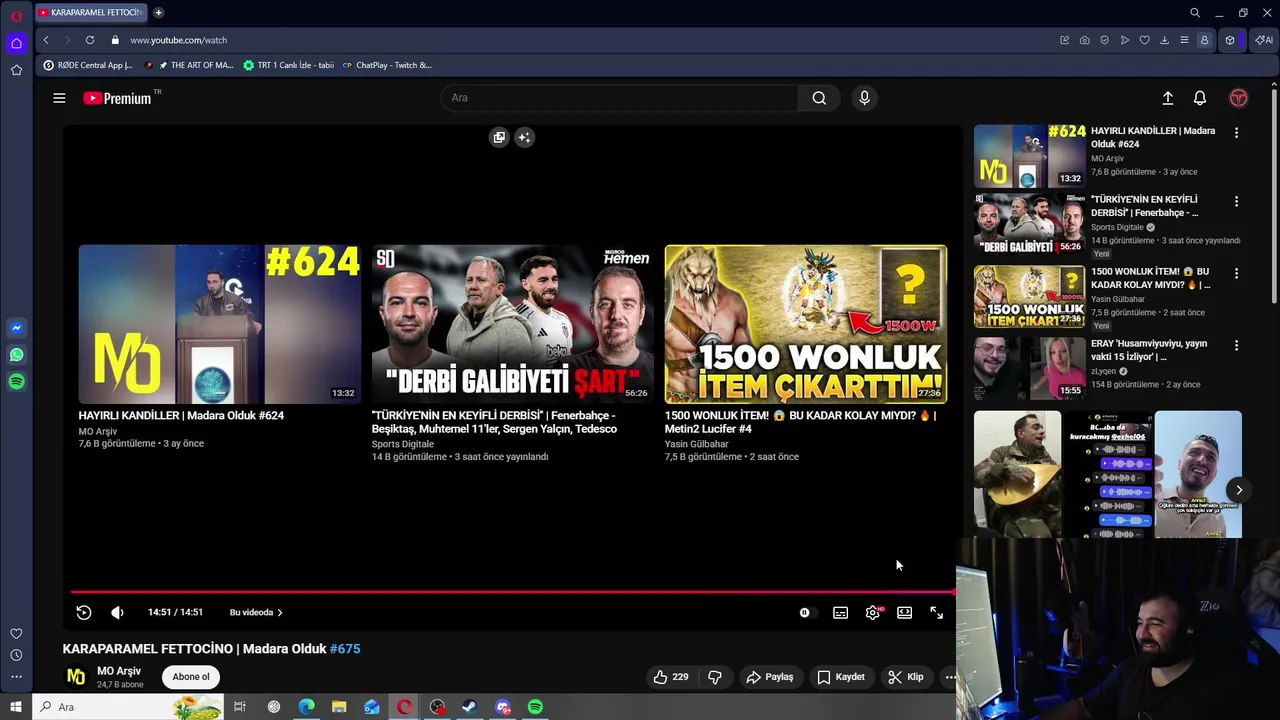Like the video with thumbs up 229

[670, 677]
